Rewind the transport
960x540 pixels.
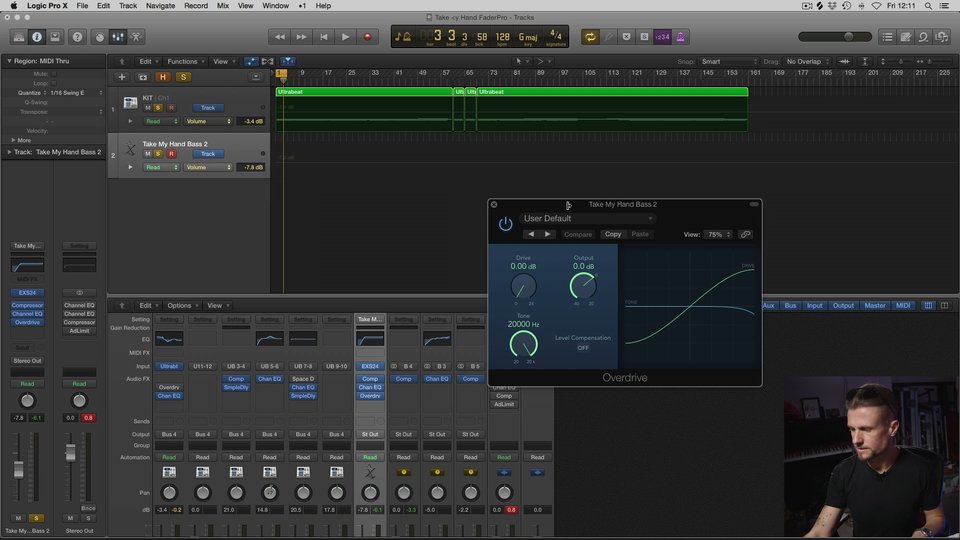pos(280,37)
